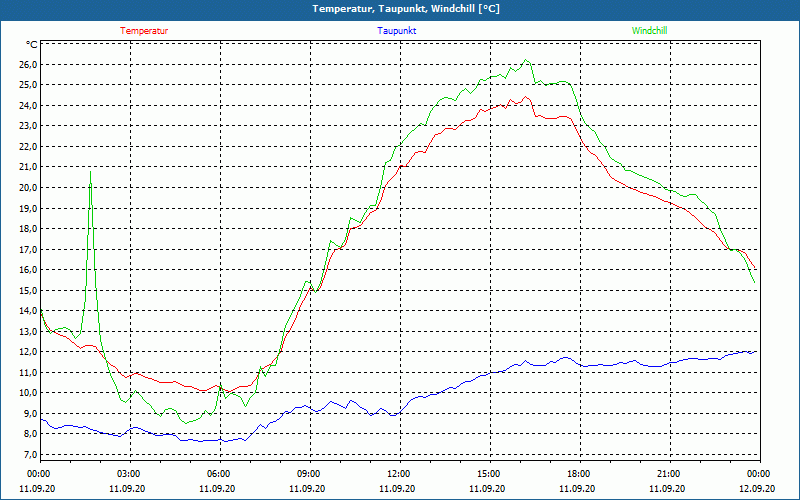
Task: Click the 09:00 time axis label
Action: (310, 474)
